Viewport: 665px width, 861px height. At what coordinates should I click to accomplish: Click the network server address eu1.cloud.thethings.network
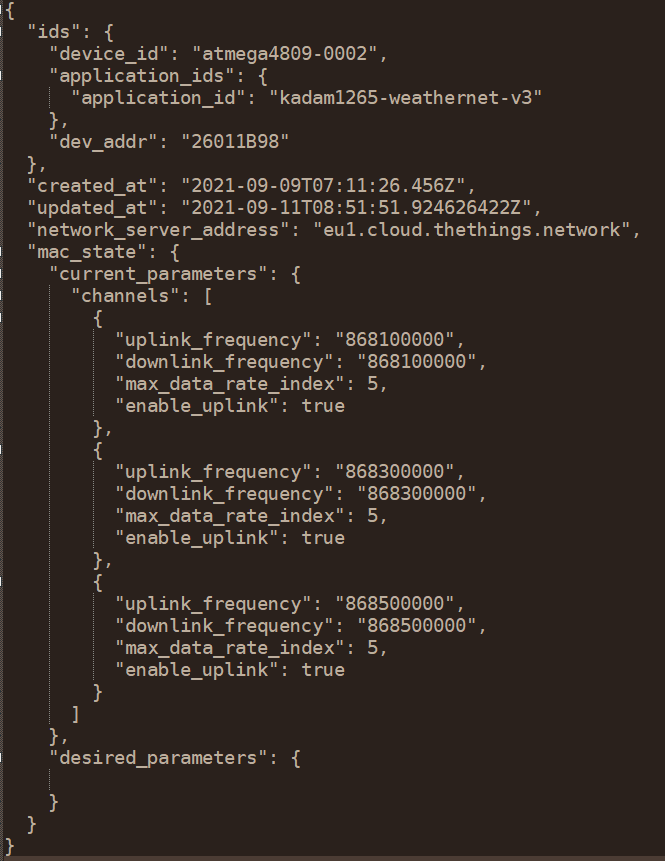pos(471,230)
